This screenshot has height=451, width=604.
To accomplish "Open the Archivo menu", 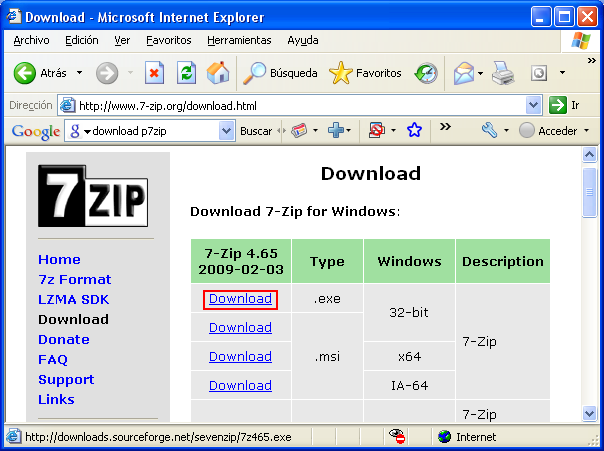I will [32, 40].
